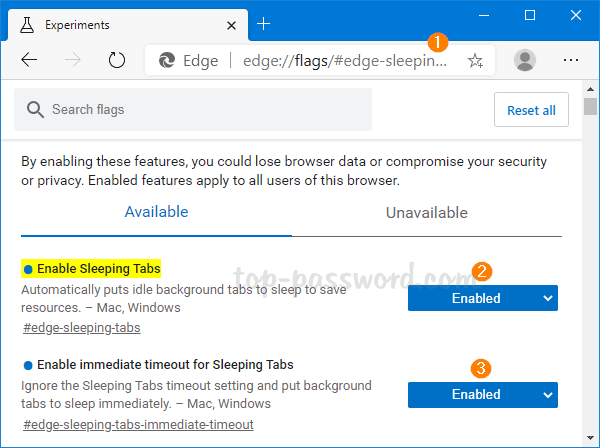Click the magnifier icon in search flags

tap(36, 109)
